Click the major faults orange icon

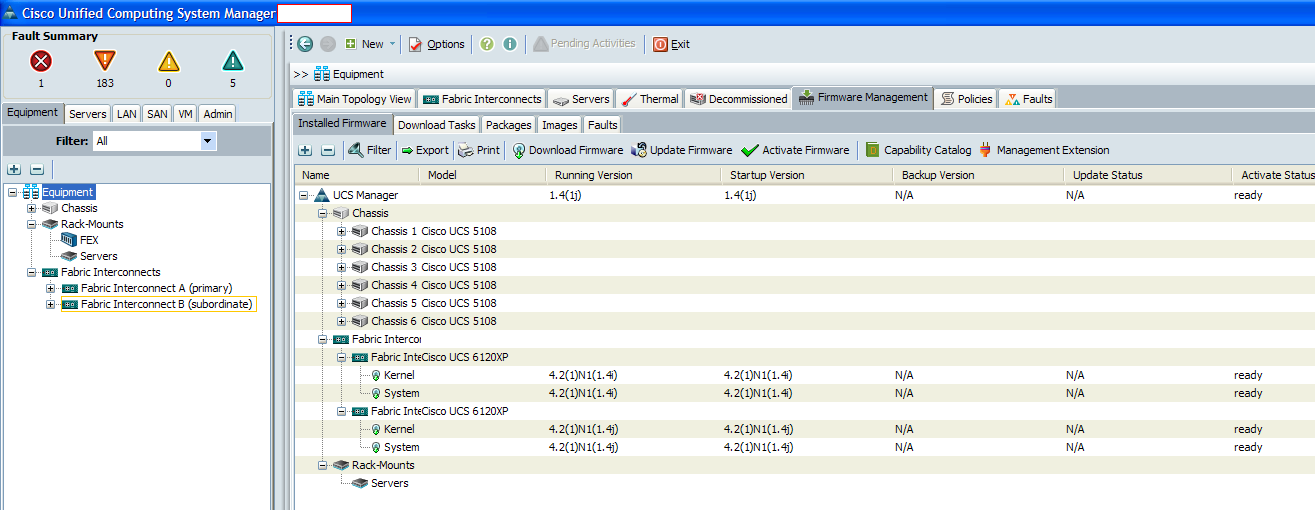click(x=104, y=61)
